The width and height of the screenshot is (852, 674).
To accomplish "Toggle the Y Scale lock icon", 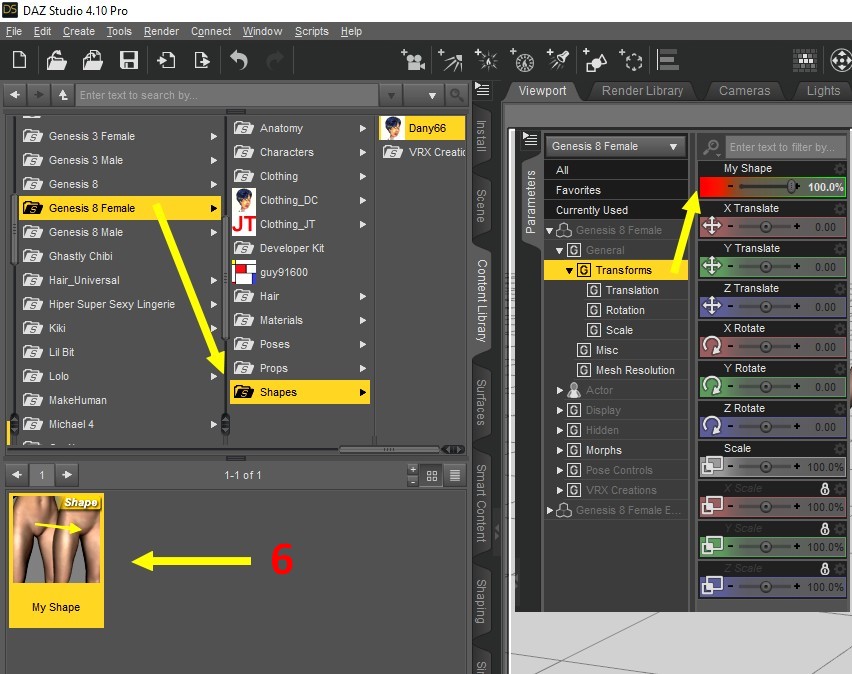I will 825,528.
